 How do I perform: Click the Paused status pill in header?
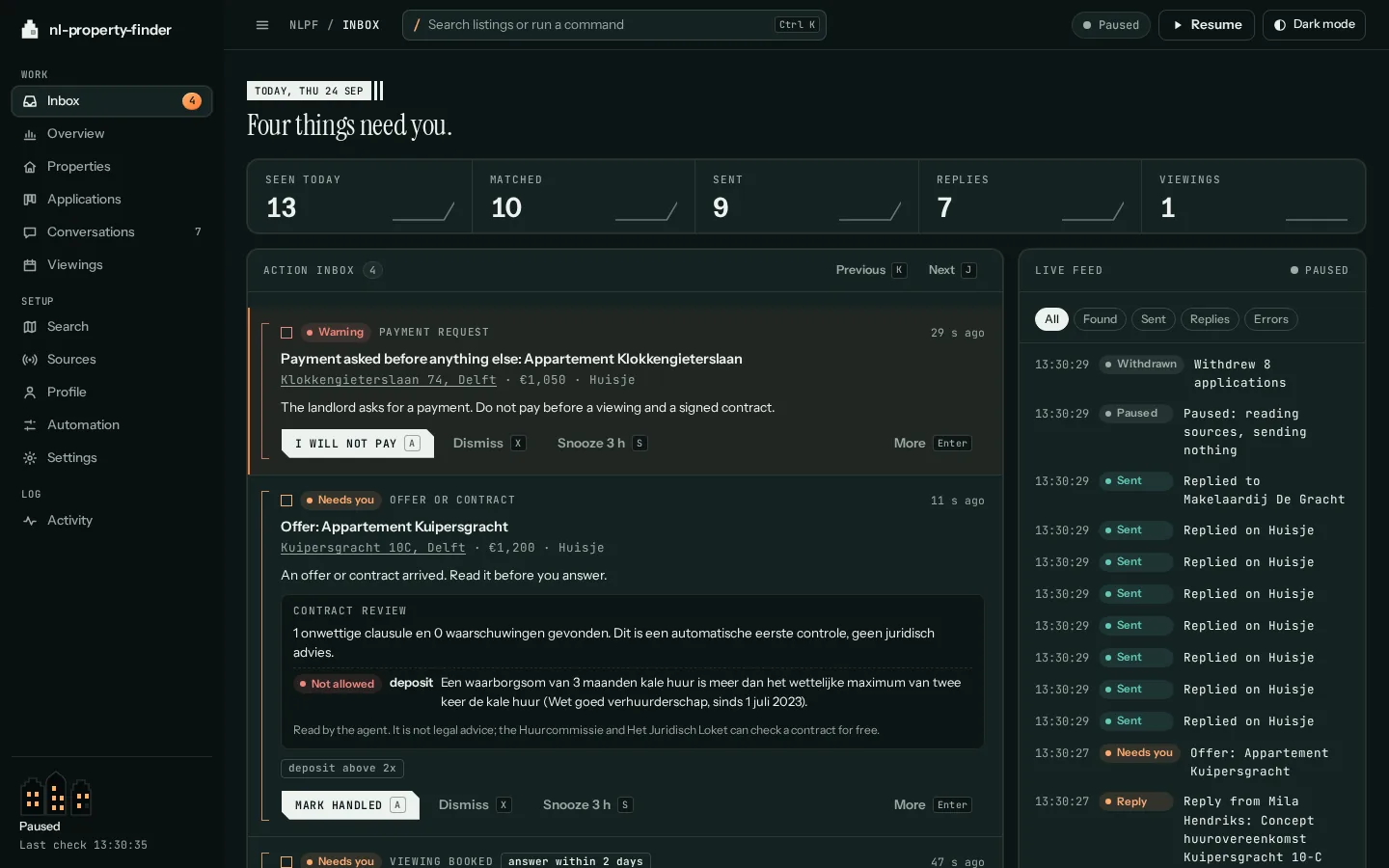tap(1110, 25)
